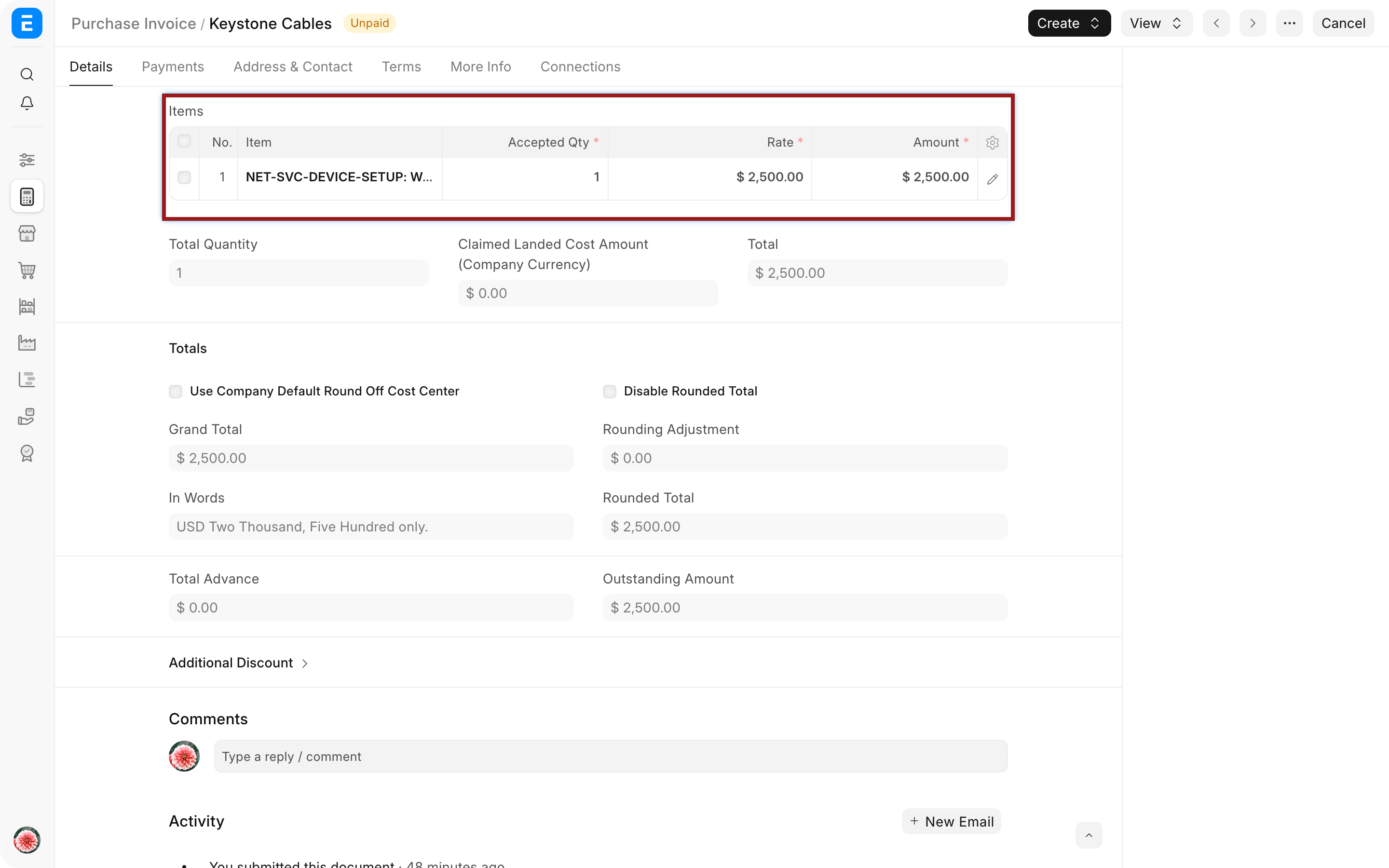Edit the NET-SVC-DEVICE-SETUP row via pencil icon
Image resolution: width=1389 pixels, height=868 pixels.
point(993,179)
